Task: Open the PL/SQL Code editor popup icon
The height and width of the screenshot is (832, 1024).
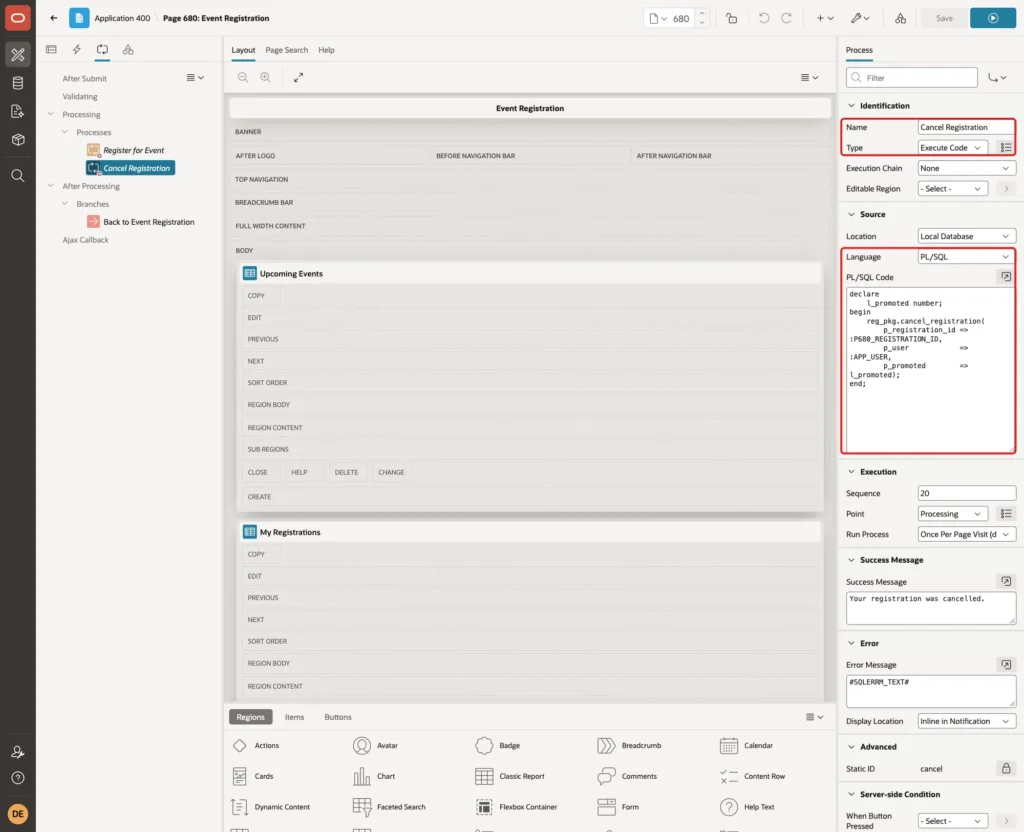Action: point(1006,277)
